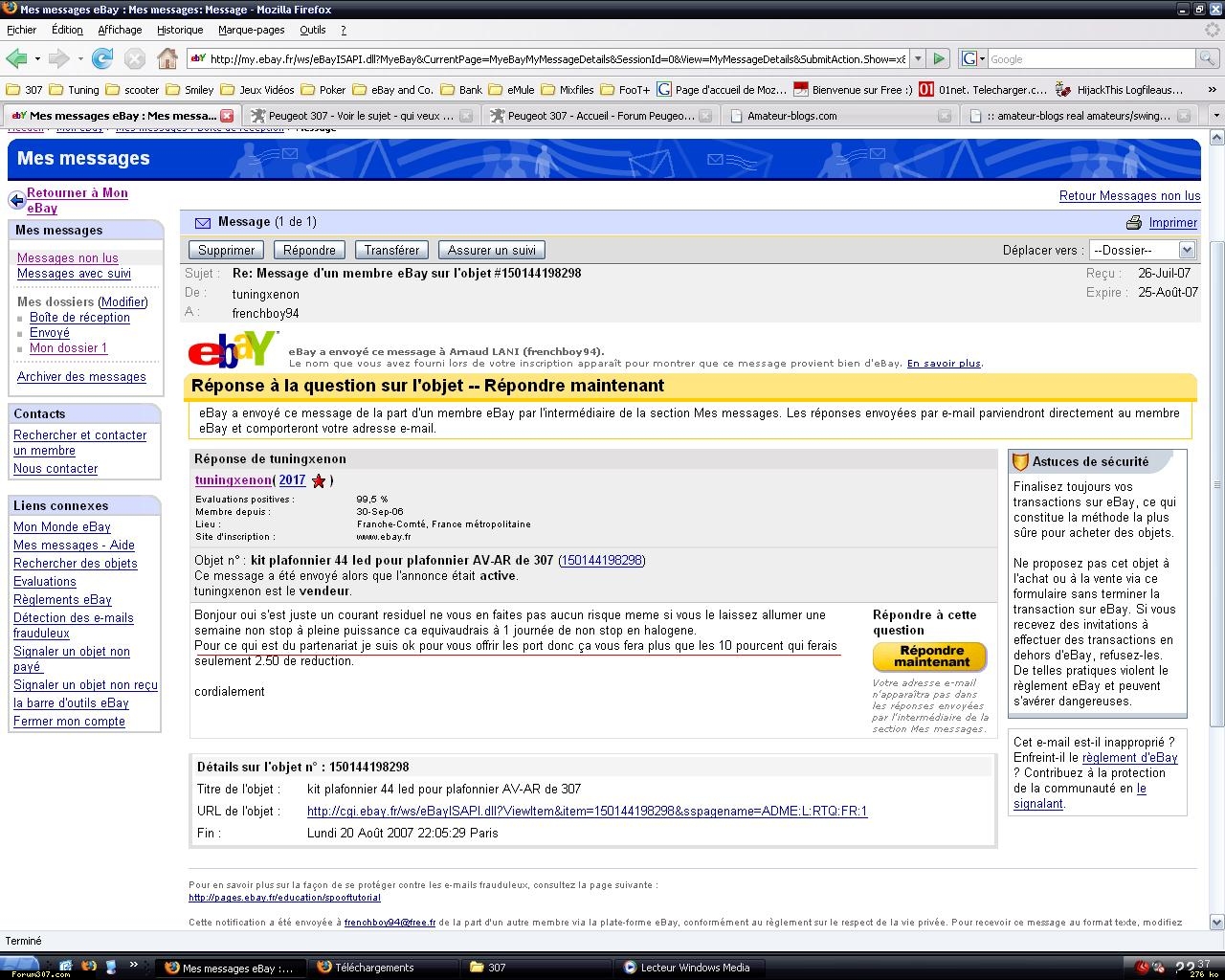Open the search engine selector dropdown
This screenshot has width=1225, height=980.
(971, 59)
